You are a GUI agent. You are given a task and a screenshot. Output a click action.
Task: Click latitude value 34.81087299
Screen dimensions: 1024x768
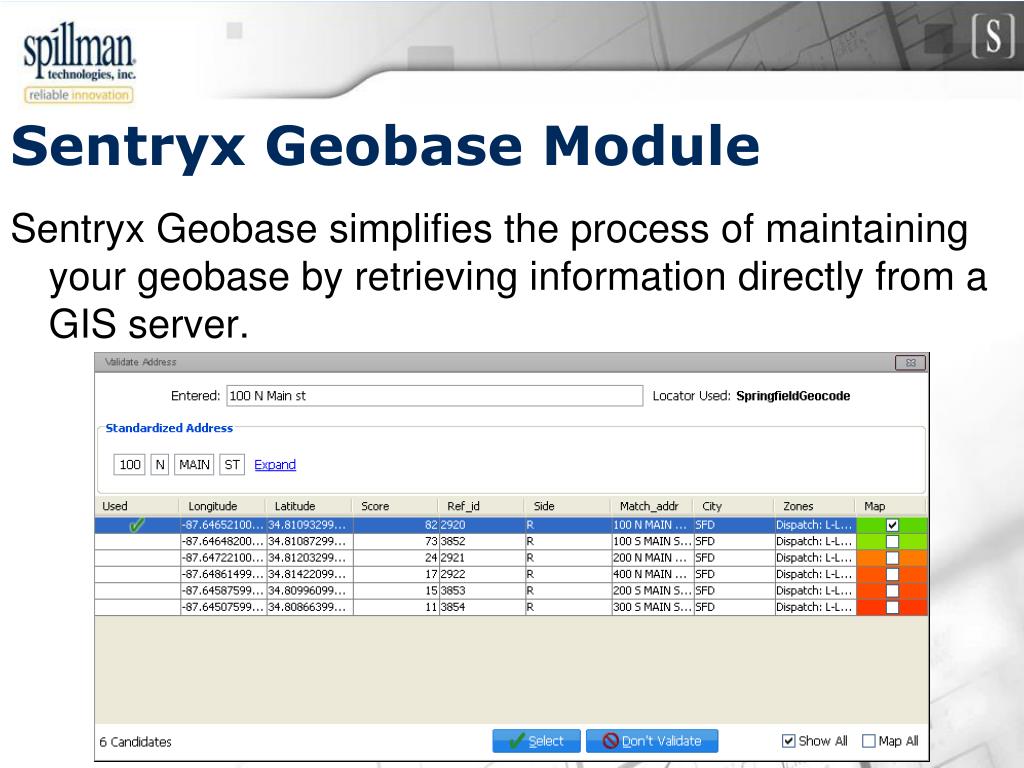(310, 541)
